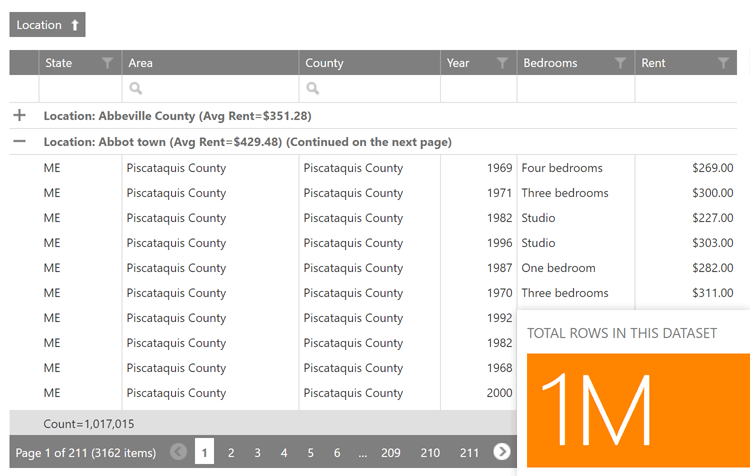
Task: Select the row with Year 1969 Four bedrooms
Action: coord(380,168)
